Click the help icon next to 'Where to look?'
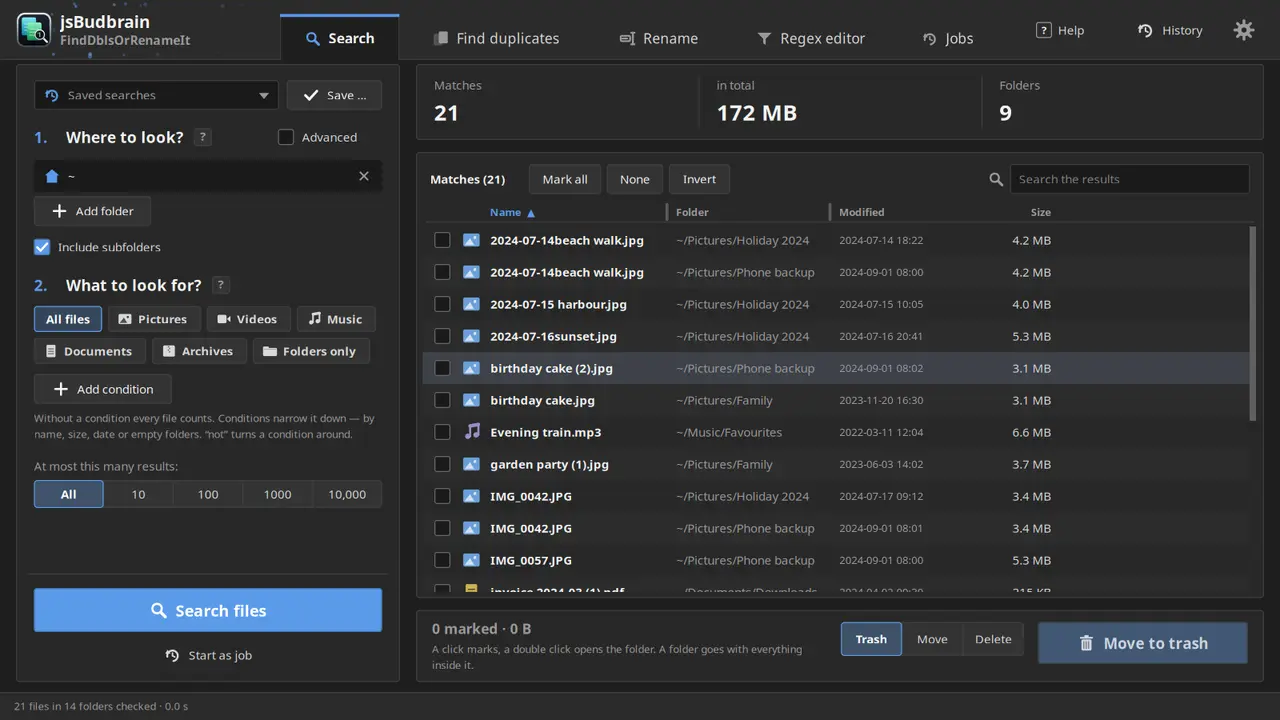 click(202, 137)
